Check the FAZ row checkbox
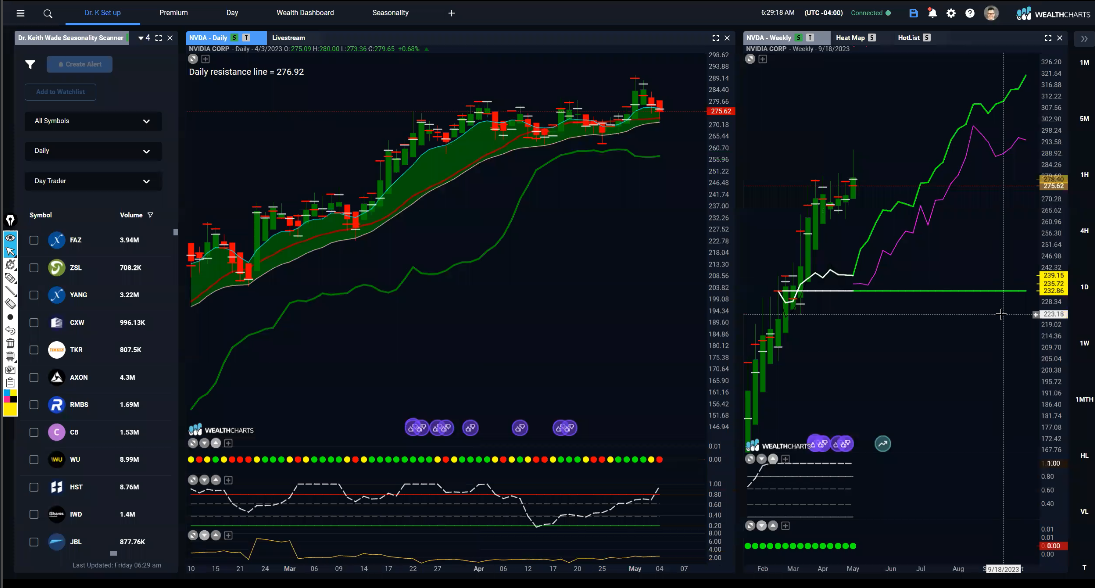The height and width of the screenshot is (588, 1095). point(34,240)
